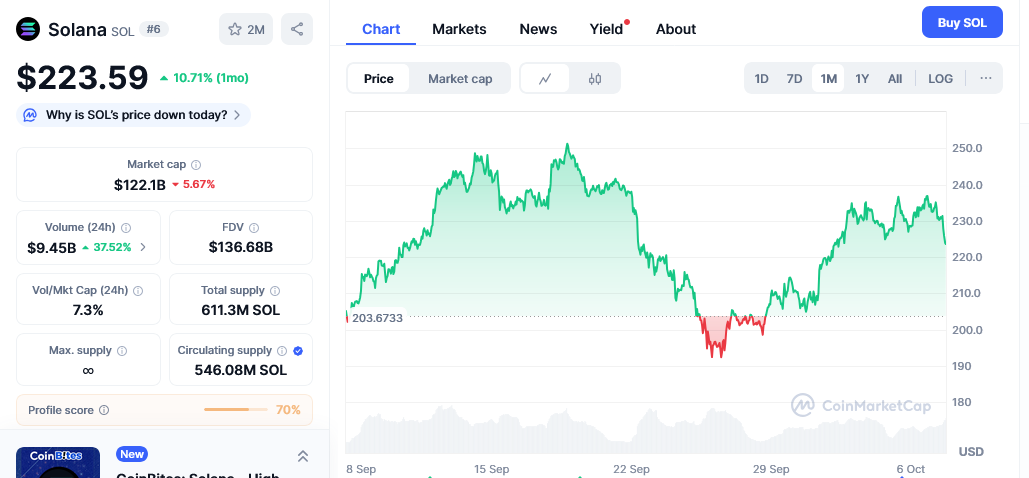The width and height of the screenshot is (1029, 478).
Task: Open the chart more options ellipsis
Action: click(x=985, y=78)
